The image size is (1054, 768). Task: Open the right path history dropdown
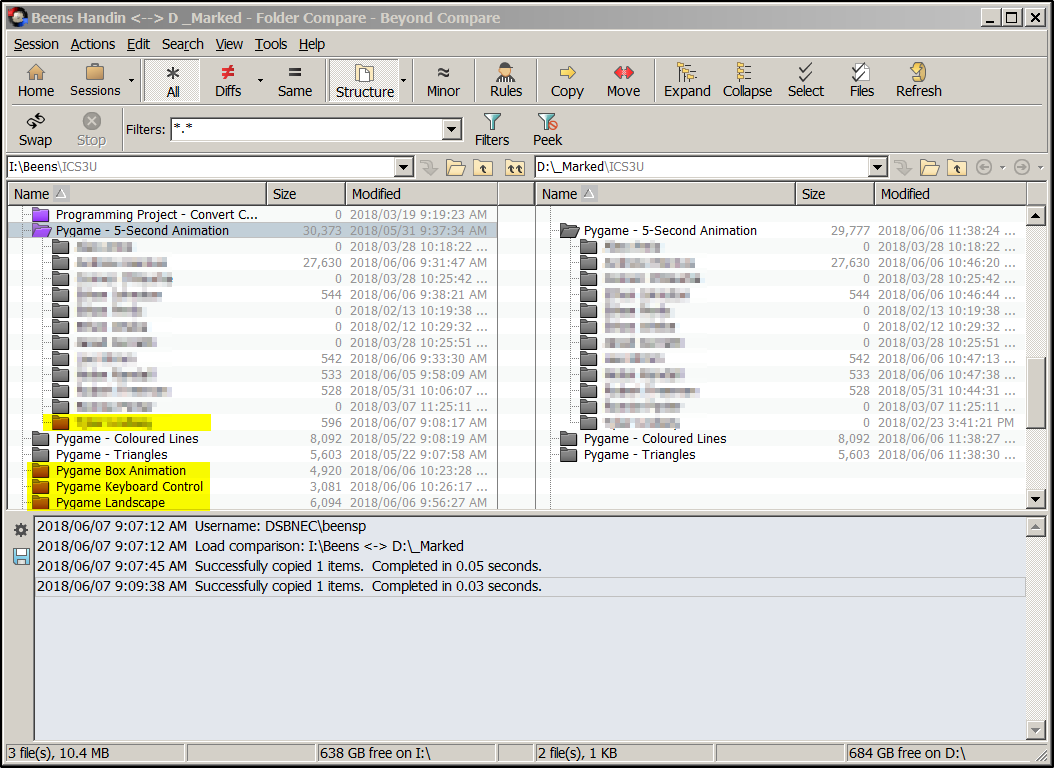(x=877, y=167)
